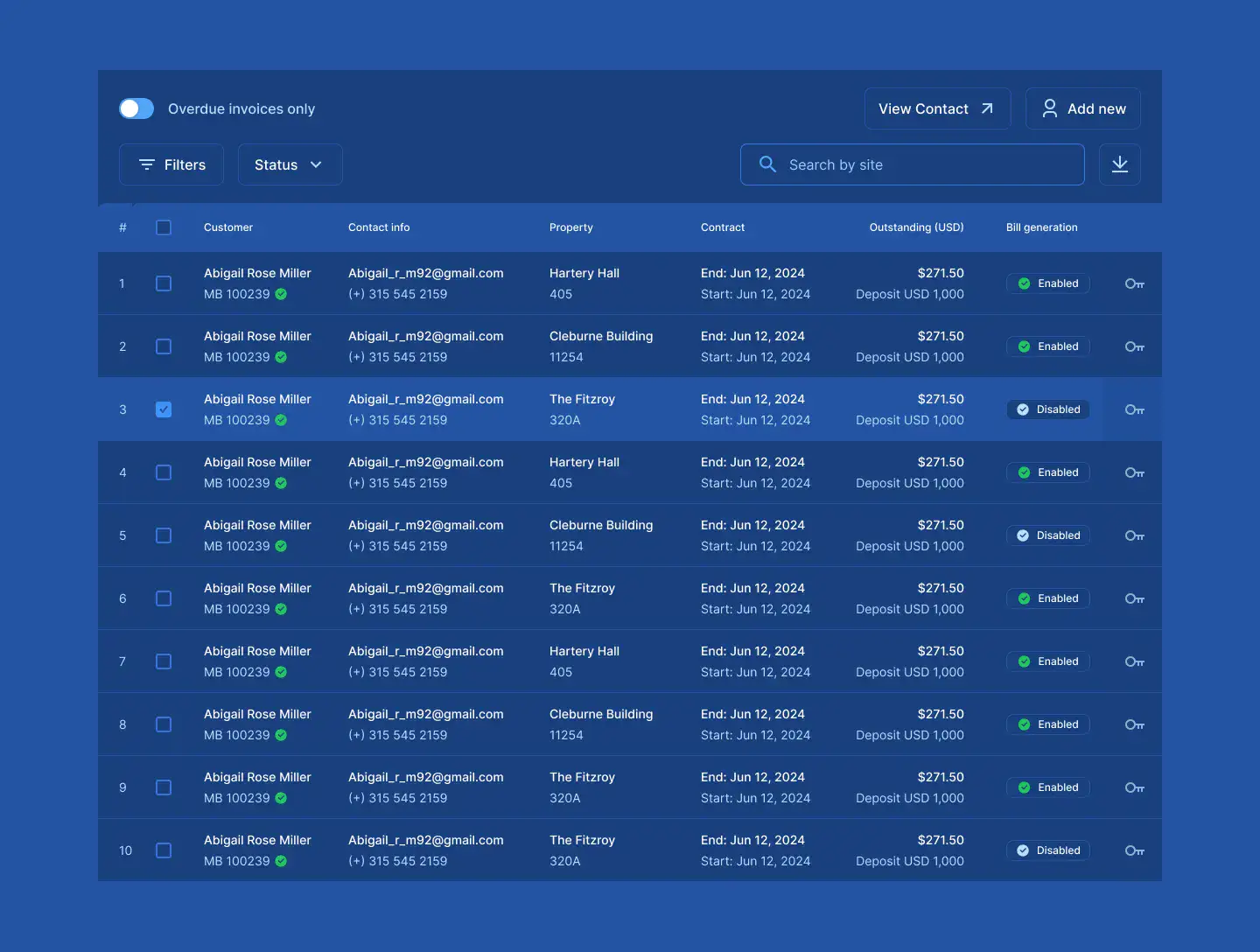The width and height of the screenshot is (1260, 952).
Task: Check the checkbox for row 9
Action: [164, 787]
